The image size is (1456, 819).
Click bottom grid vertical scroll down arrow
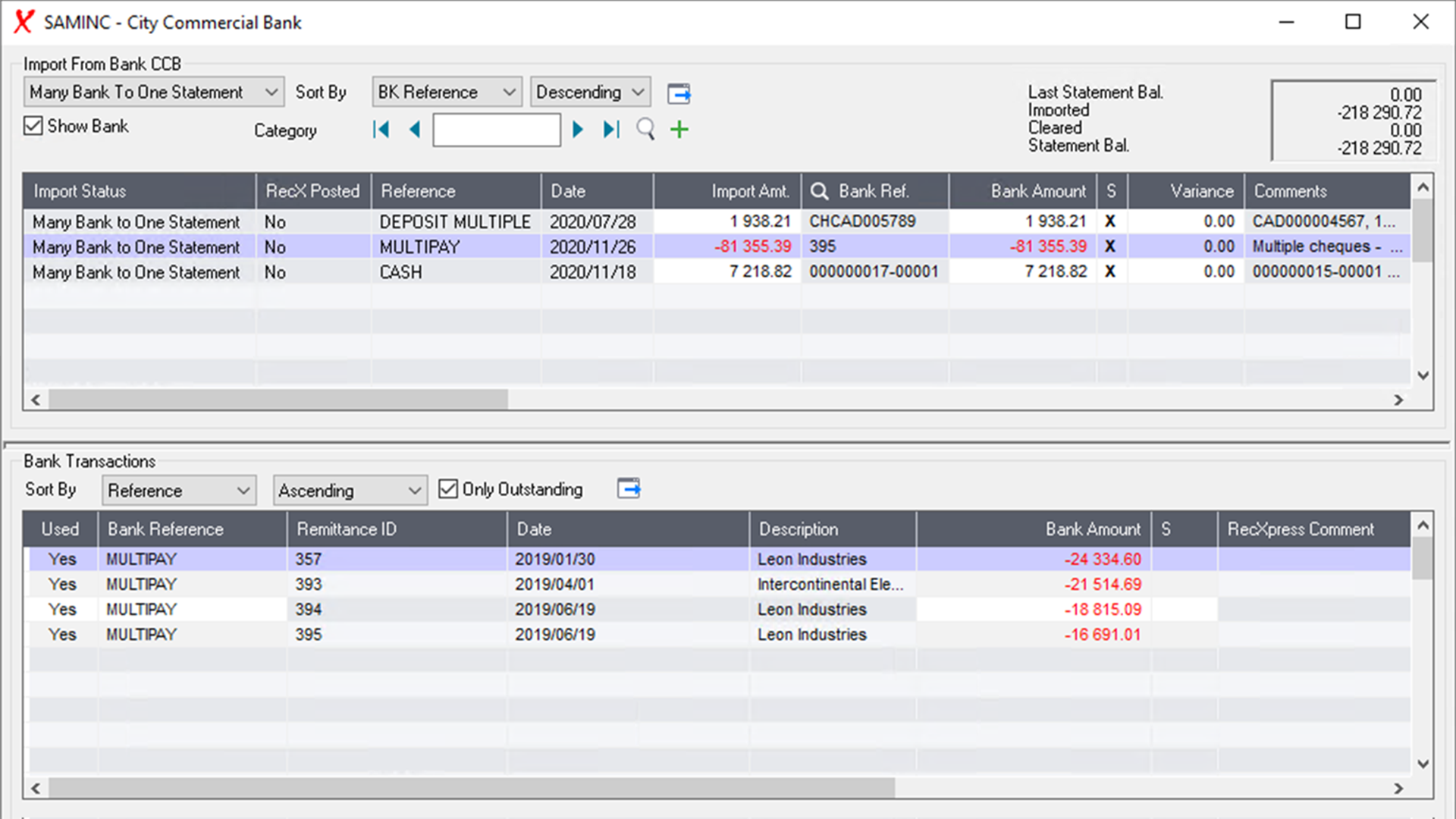[1423, 764]
